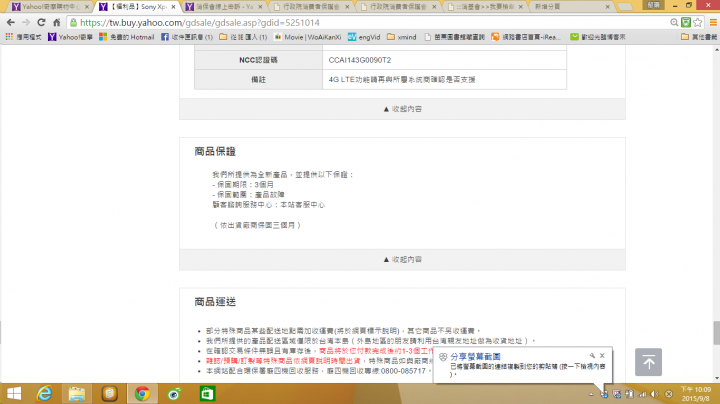Go back to previous page

[11, 22]
